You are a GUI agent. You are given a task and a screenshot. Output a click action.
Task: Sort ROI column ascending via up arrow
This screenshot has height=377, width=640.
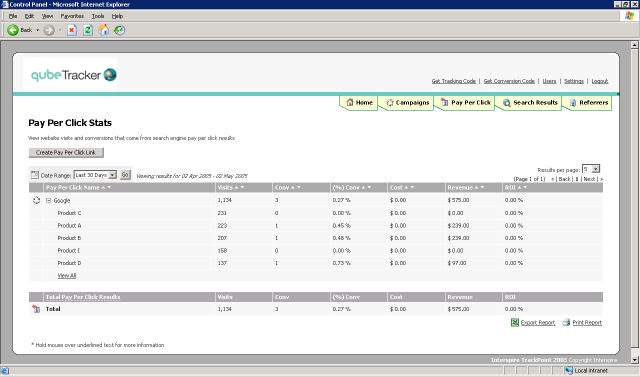(520, 187)
